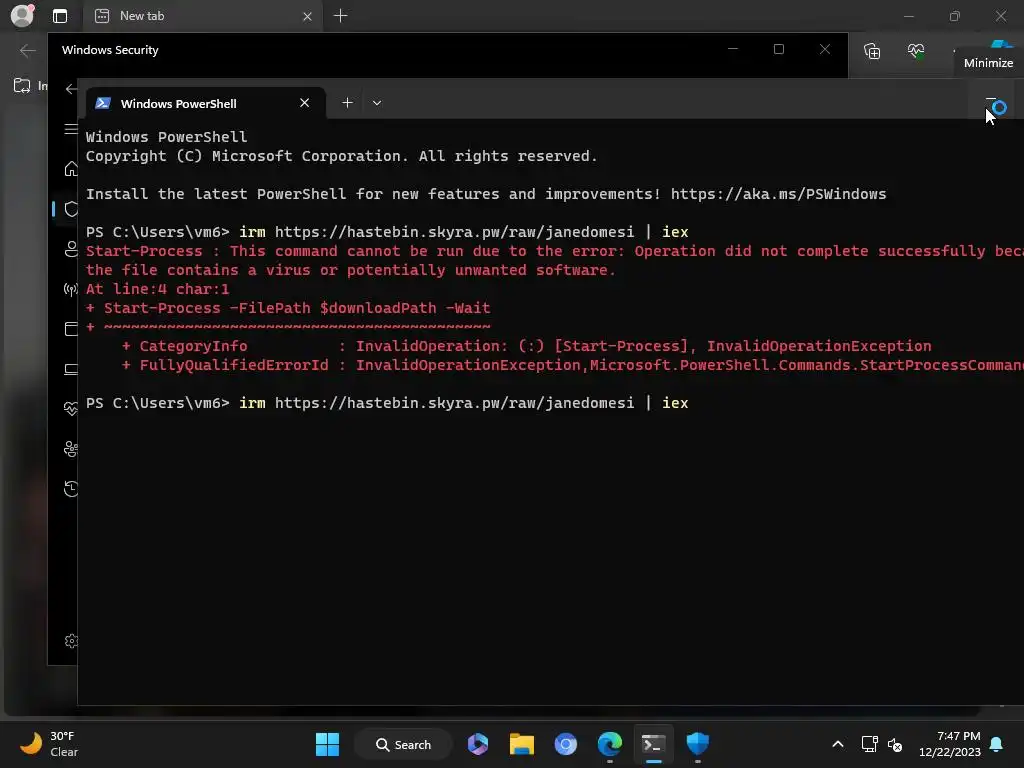The width and height of the screenshot is (1024, 768).
Task: Switch to Terminal on taskbar
Action: point(654,744)
